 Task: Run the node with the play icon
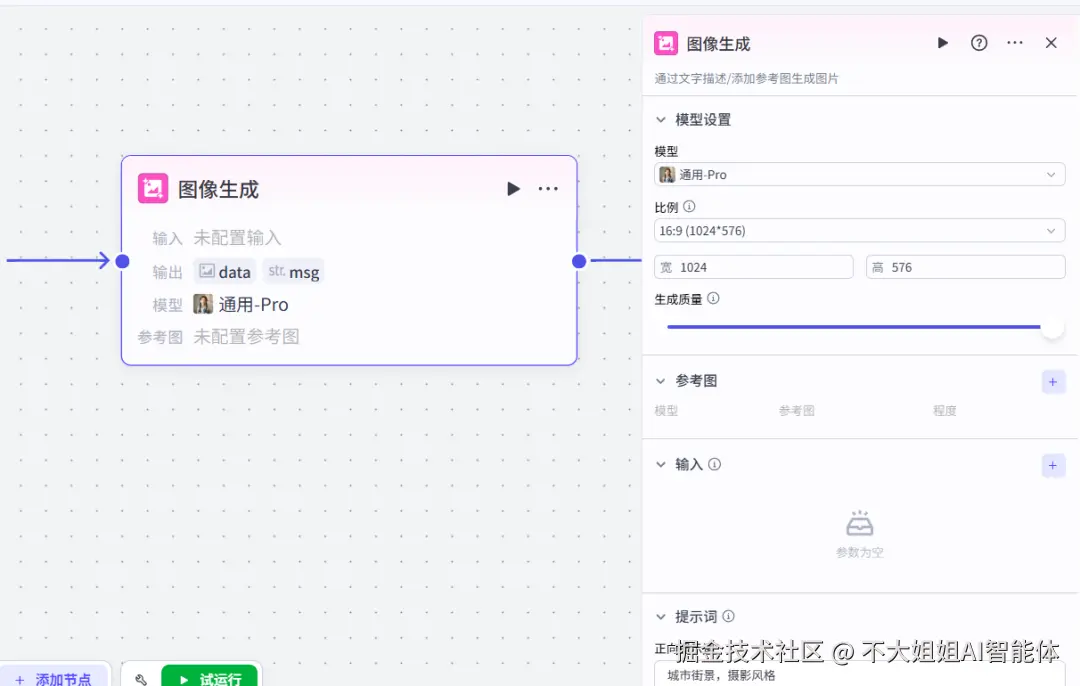point(941,43)
